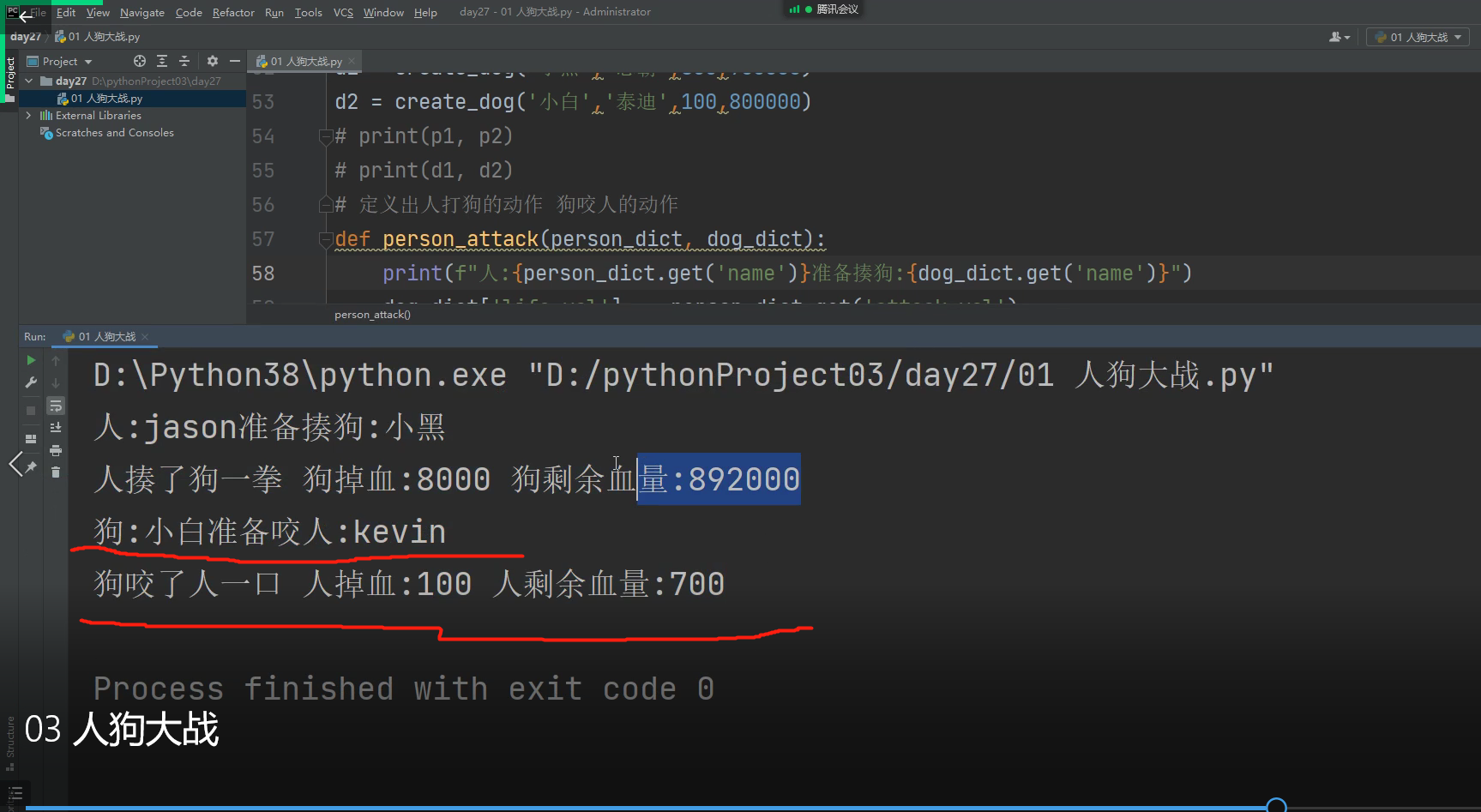Screen dimensions: 1481x812
Task: Click the up arrow in the Run toolbar
Action: [56, 360]
